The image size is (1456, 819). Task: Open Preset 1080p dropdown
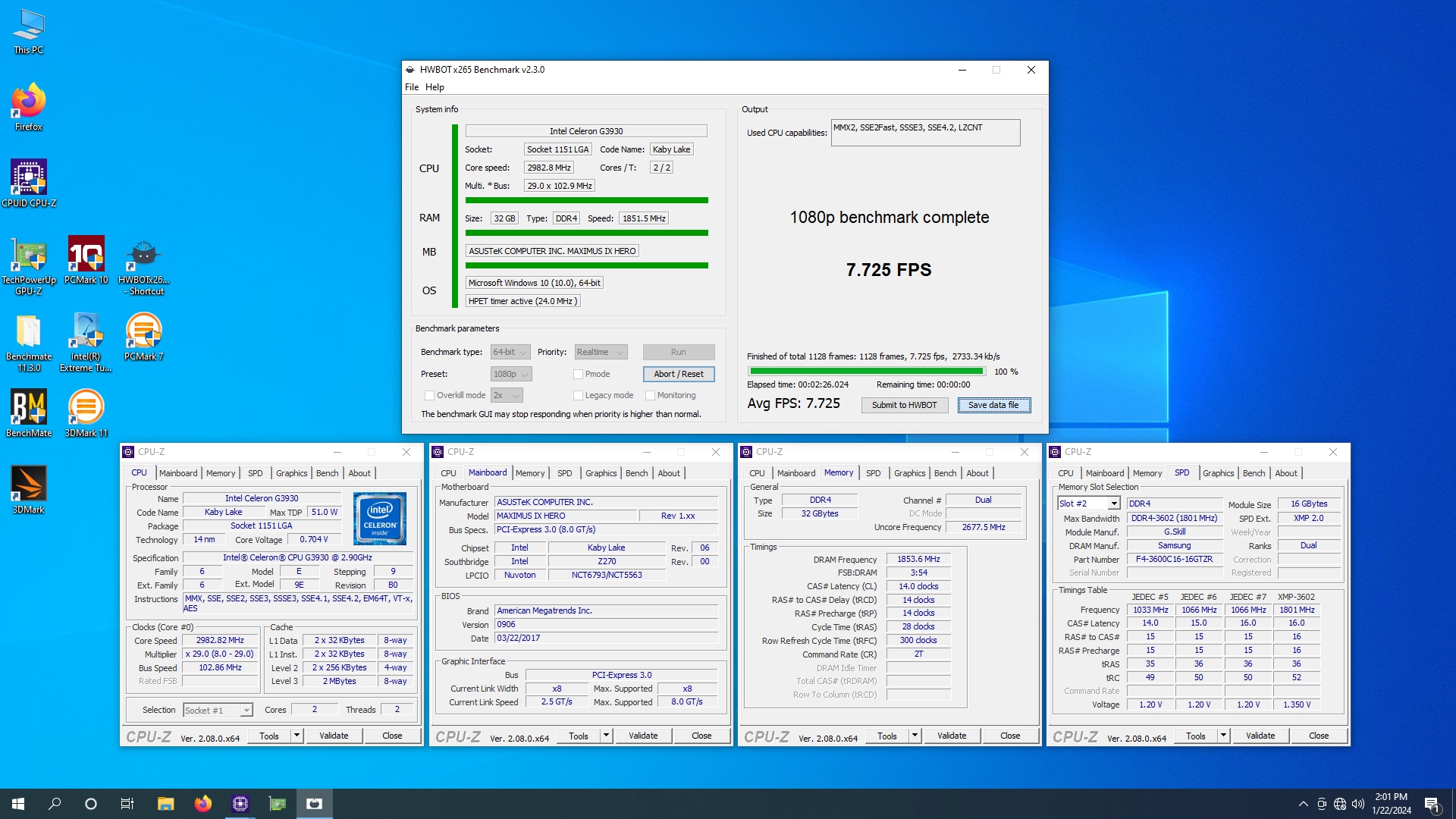pyautogui.click(x=511, y=374)
